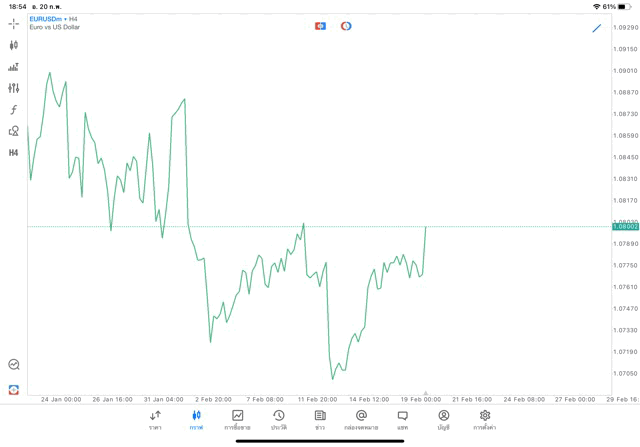Open the การซื้อขาย (Trade) tab
Viewport: 640px width, 447px height.
(237, 419)
